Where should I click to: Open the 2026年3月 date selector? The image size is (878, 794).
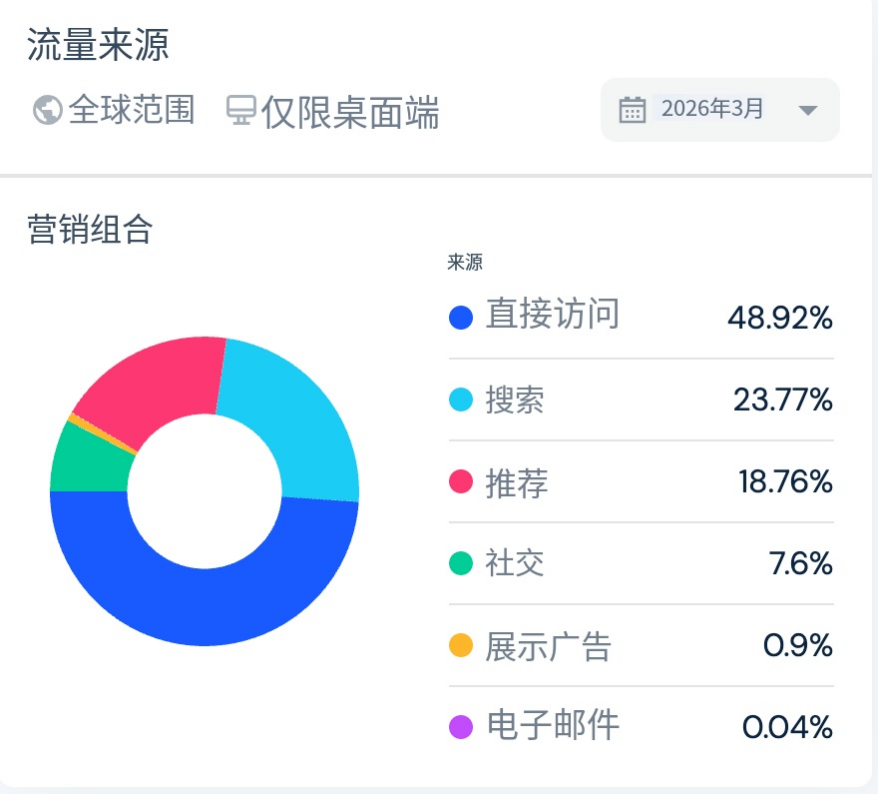pyautogui.click(x=720, y=110)
